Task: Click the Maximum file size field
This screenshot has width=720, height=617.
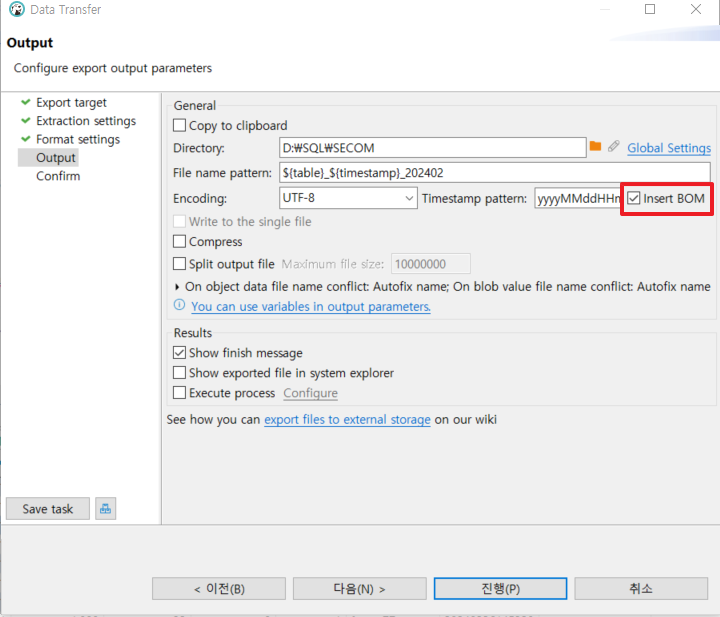Action: tap(431, 264)
